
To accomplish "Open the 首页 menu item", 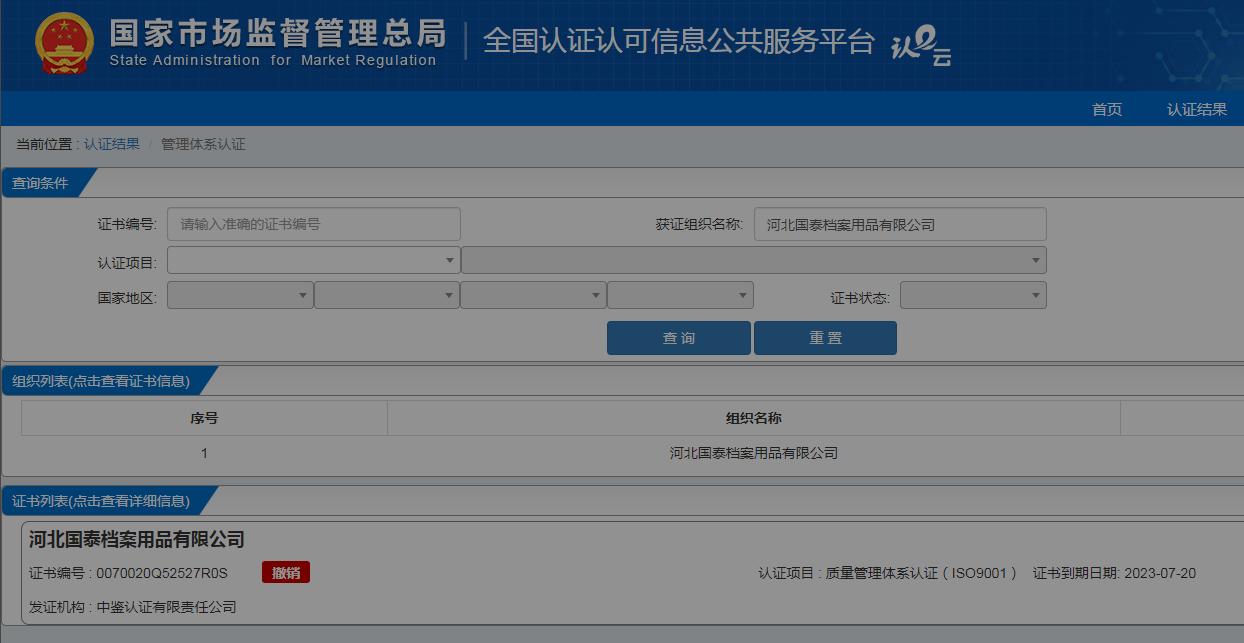I will pos(1107,110).
